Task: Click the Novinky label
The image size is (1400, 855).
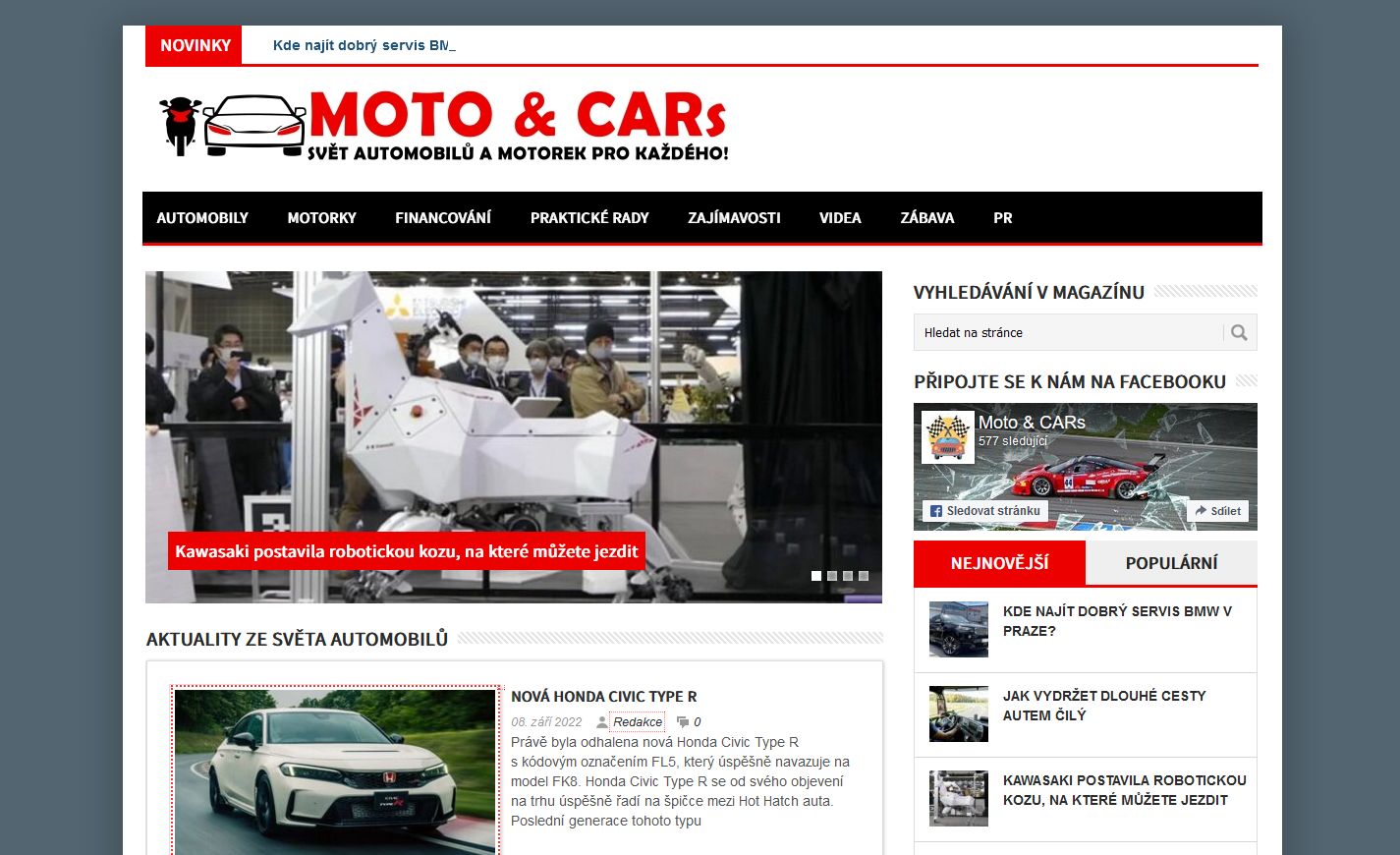Action: (195, 45)
